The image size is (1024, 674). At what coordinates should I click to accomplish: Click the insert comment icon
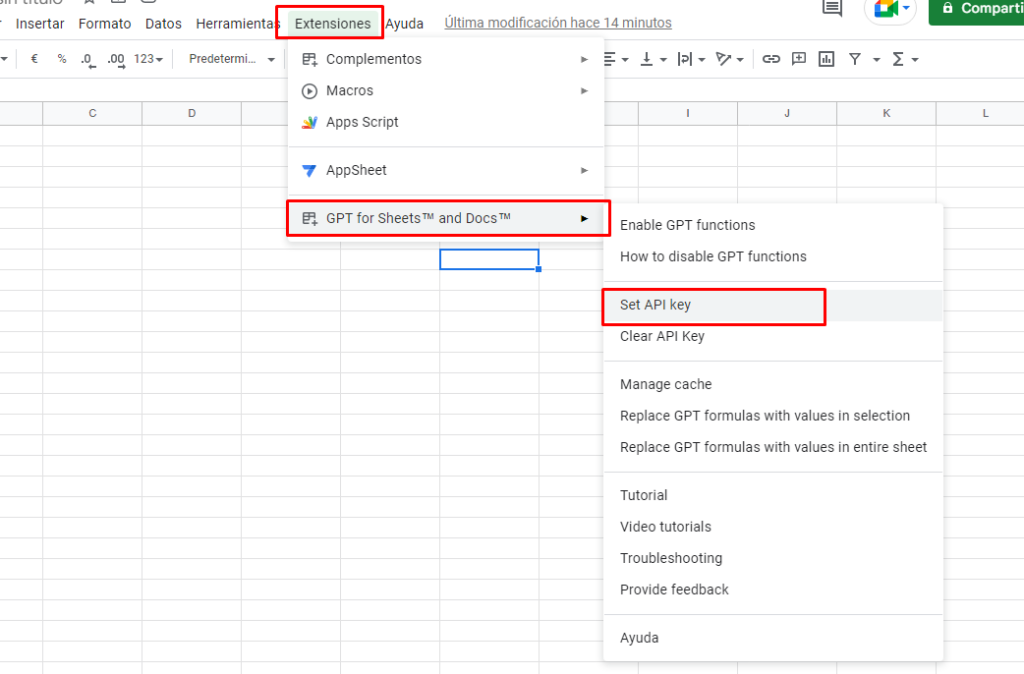799,59
